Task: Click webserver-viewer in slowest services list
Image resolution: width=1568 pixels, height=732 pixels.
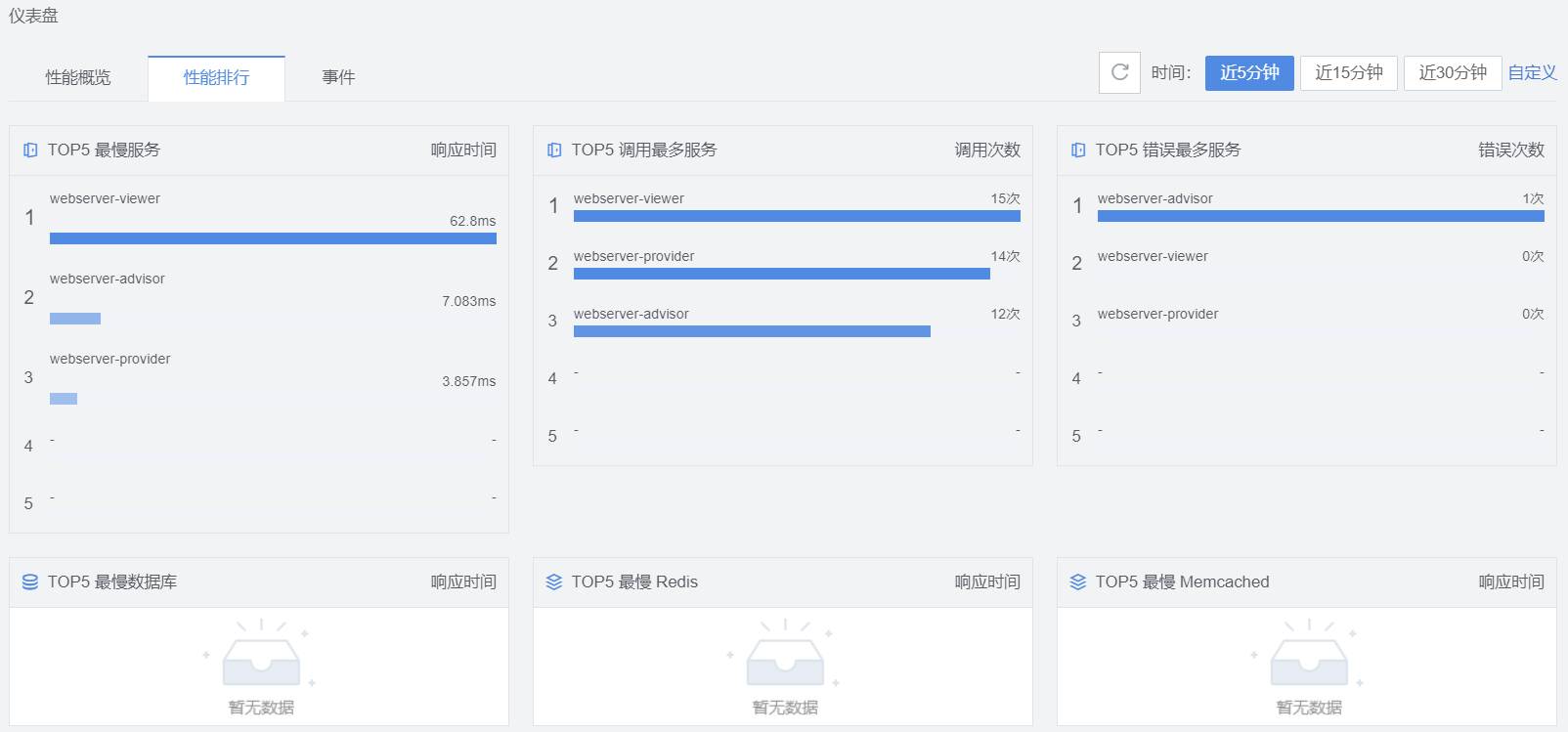Action: pyautogui.click(x=105, y=198)
